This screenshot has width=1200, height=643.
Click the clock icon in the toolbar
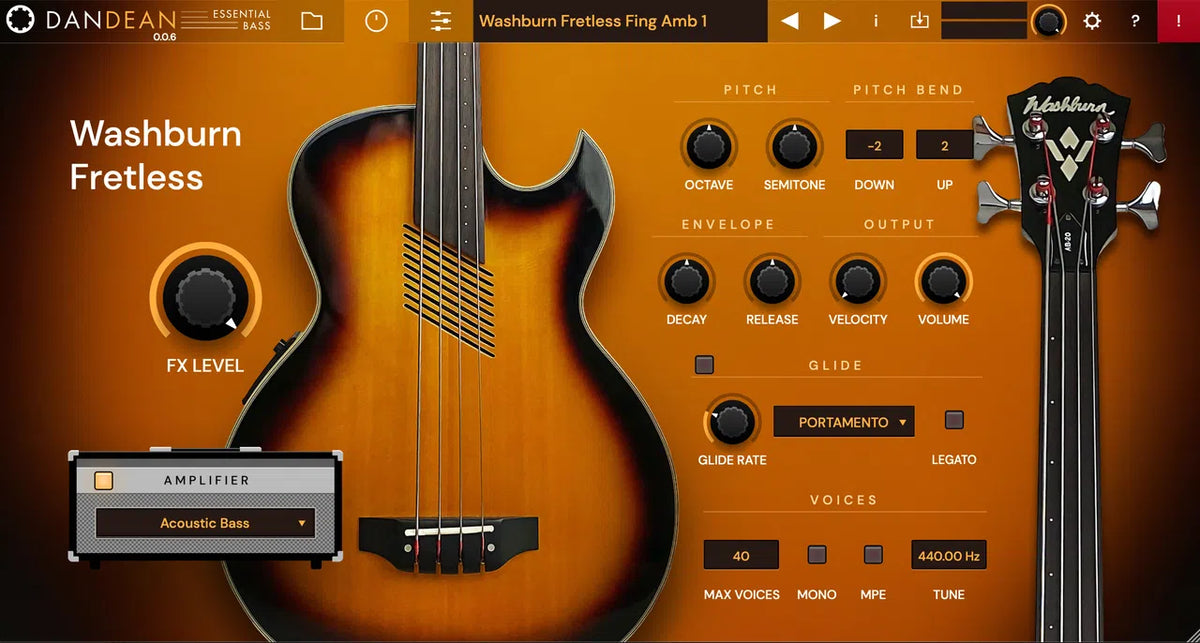point(376,20)
